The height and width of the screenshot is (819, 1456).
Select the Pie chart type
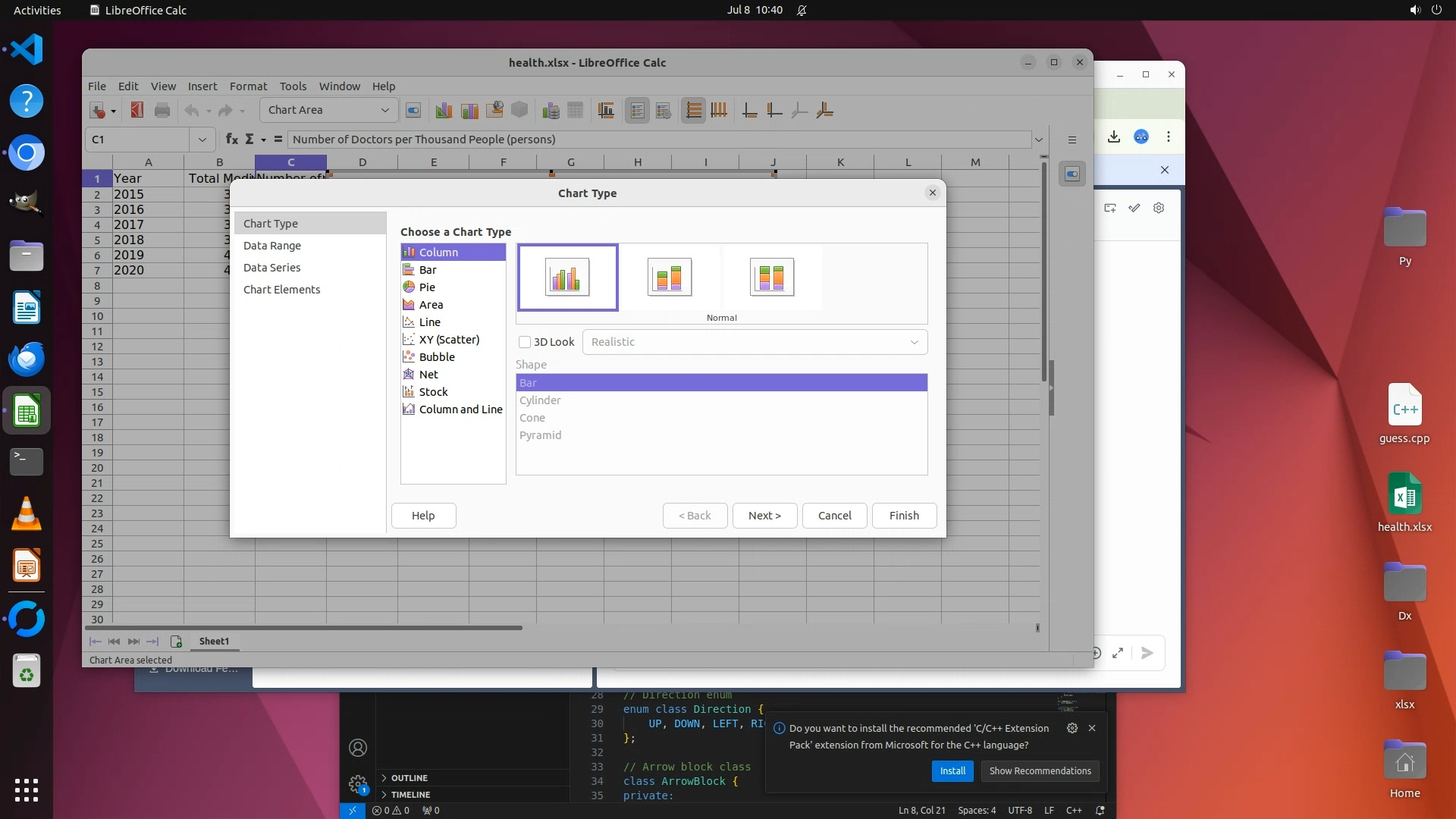427,287
